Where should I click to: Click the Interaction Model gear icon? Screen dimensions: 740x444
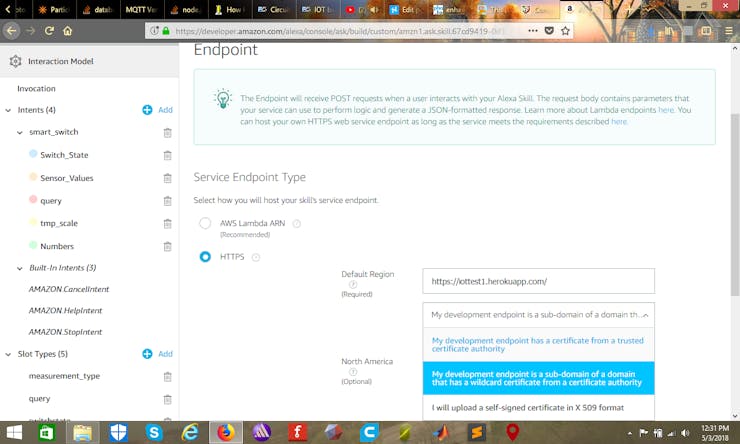(x=15, y=61)
